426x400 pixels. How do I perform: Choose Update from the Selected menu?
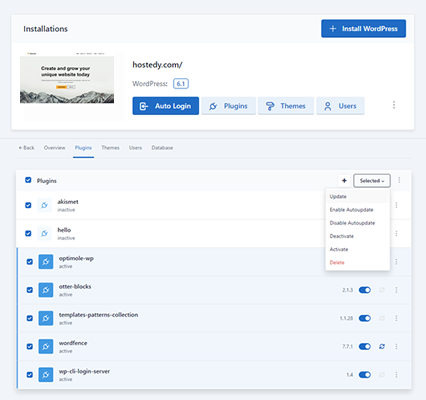357,197
